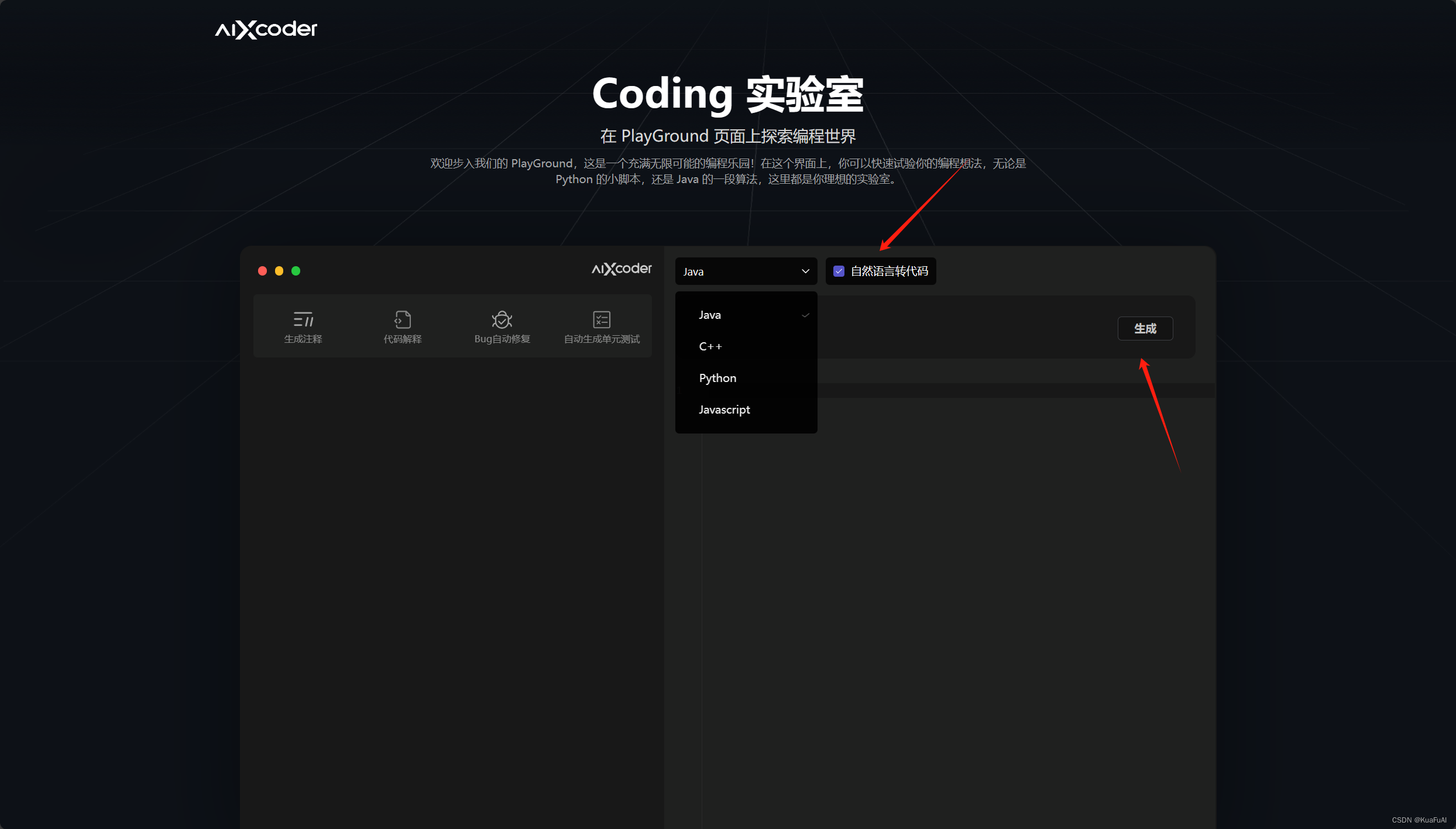Select the Bug自动修复 bug fix icon

502,319
